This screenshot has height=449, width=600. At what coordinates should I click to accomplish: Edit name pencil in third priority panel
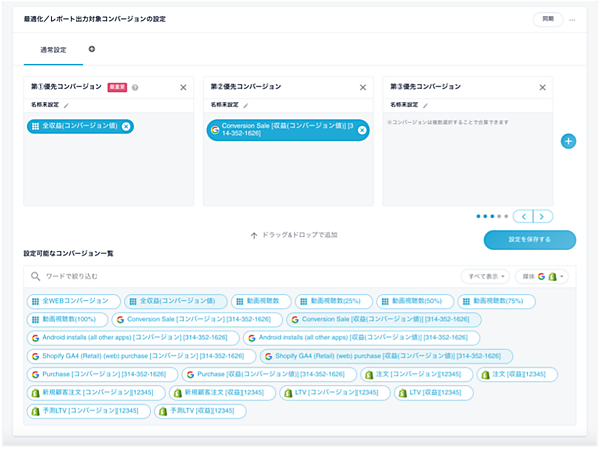tap(425, 105)
